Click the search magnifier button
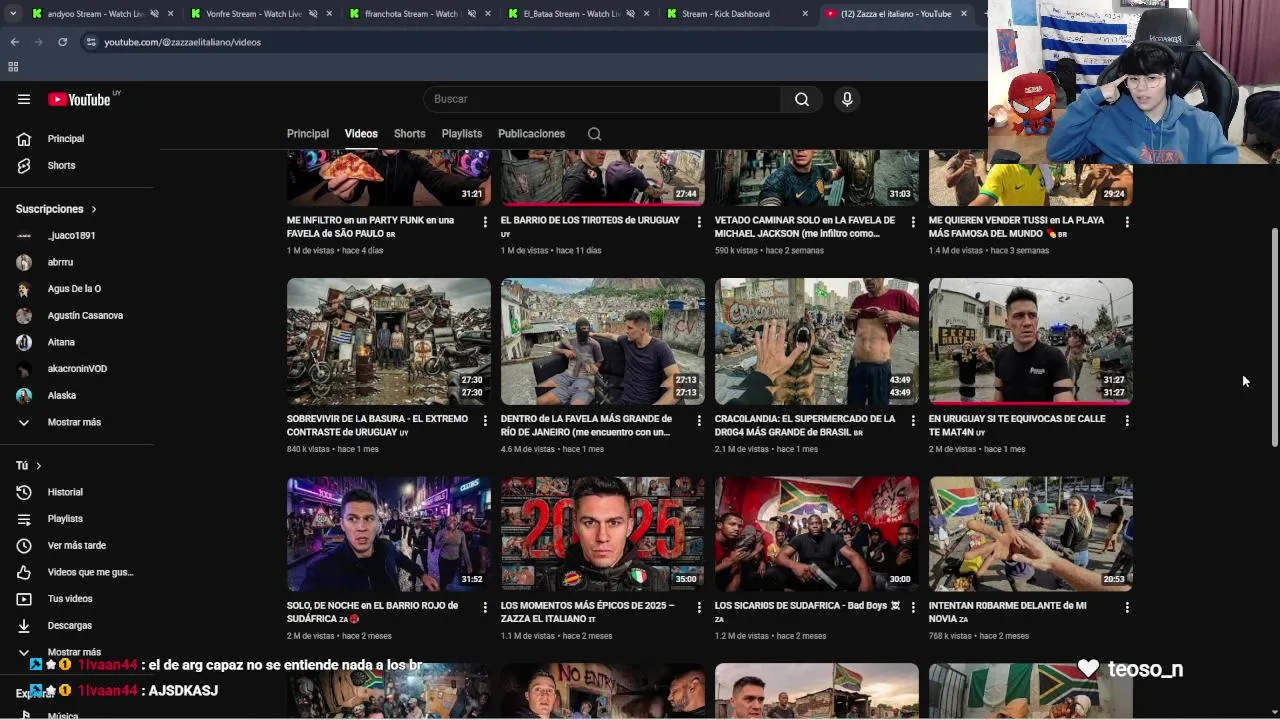The height and width of the screenshot is (720, 1280). [802, 99]
